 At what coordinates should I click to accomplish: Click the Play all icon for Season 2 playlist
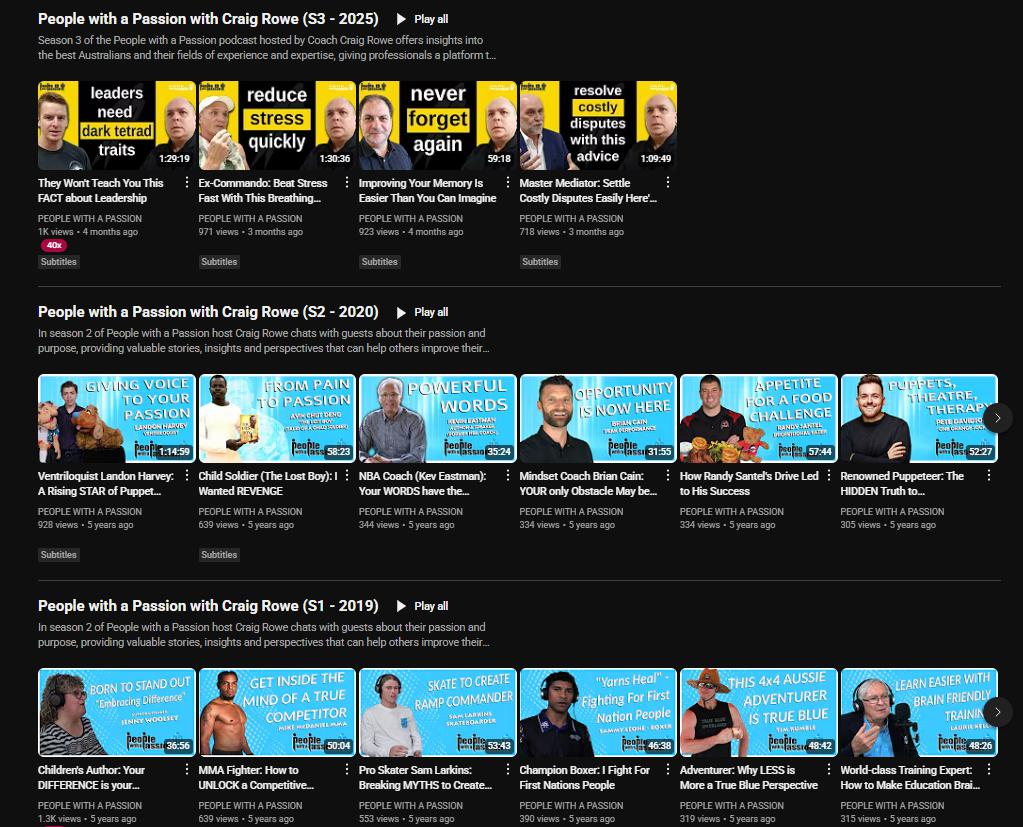[x=400, y=312]
